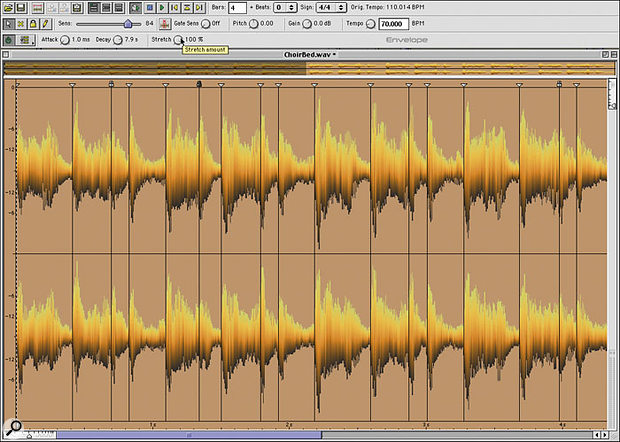Click the Attack knob
Screen dimensions: 620x442
tap(65, 40)
